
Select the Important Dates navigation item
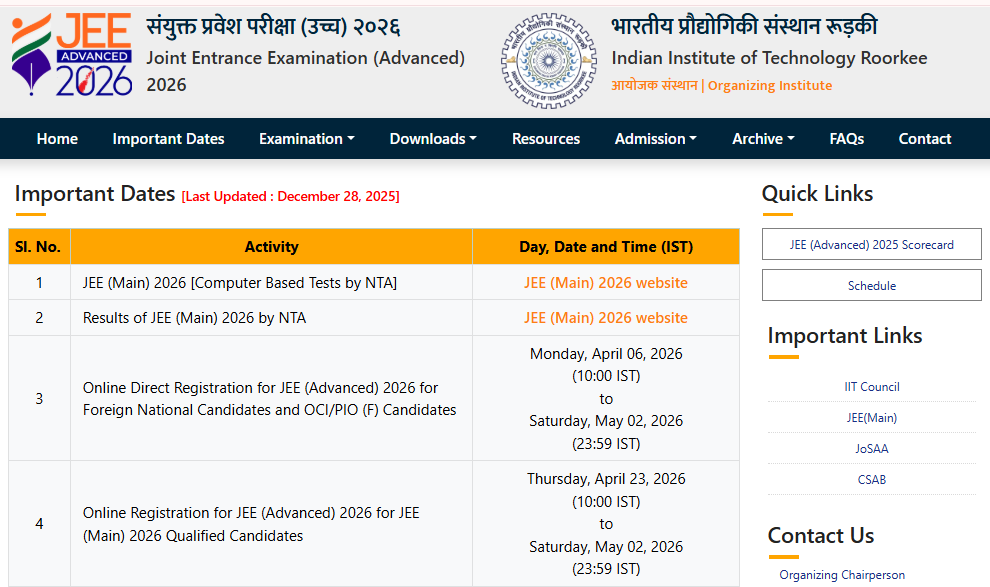[x=168, y=139]
